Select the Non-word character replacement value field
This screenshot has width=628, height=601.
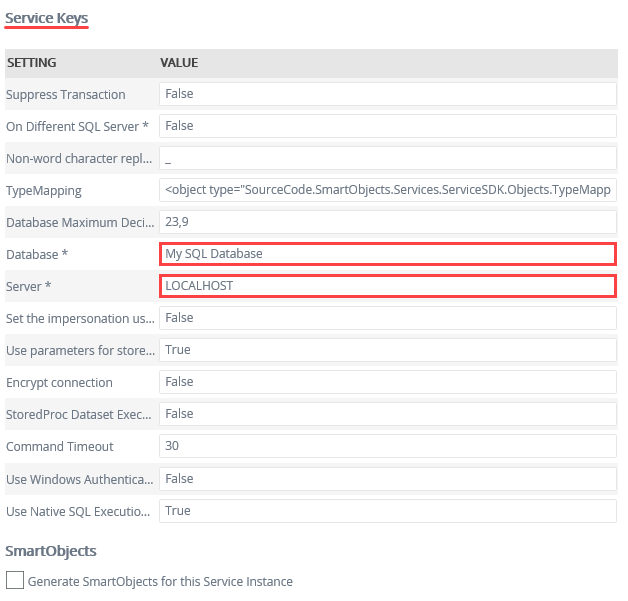click(x=387, y=158)
